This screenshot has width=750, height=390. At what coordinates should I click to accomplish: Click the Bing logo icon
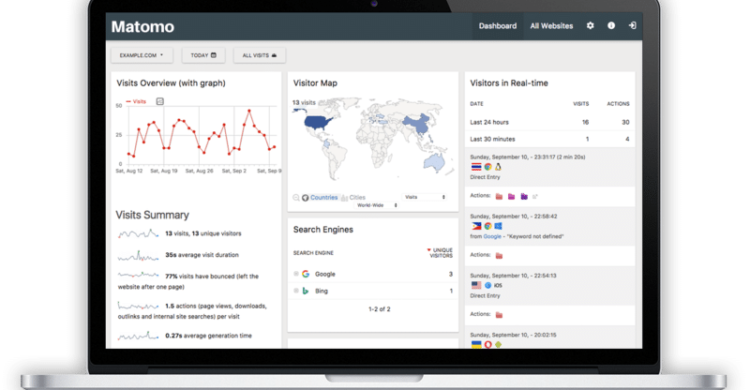click(x=306, y=291)
